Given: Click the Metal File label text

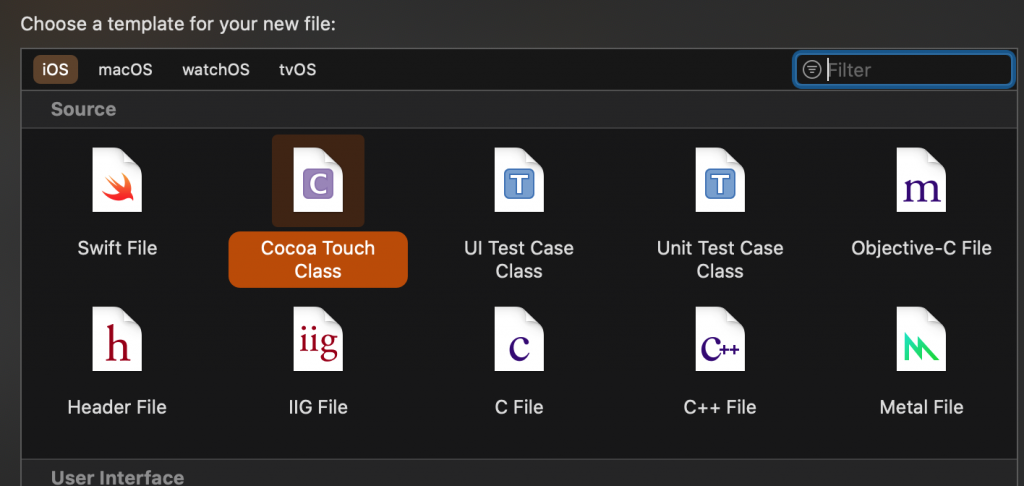Looking at the screenshot, I should pos(921,407).
